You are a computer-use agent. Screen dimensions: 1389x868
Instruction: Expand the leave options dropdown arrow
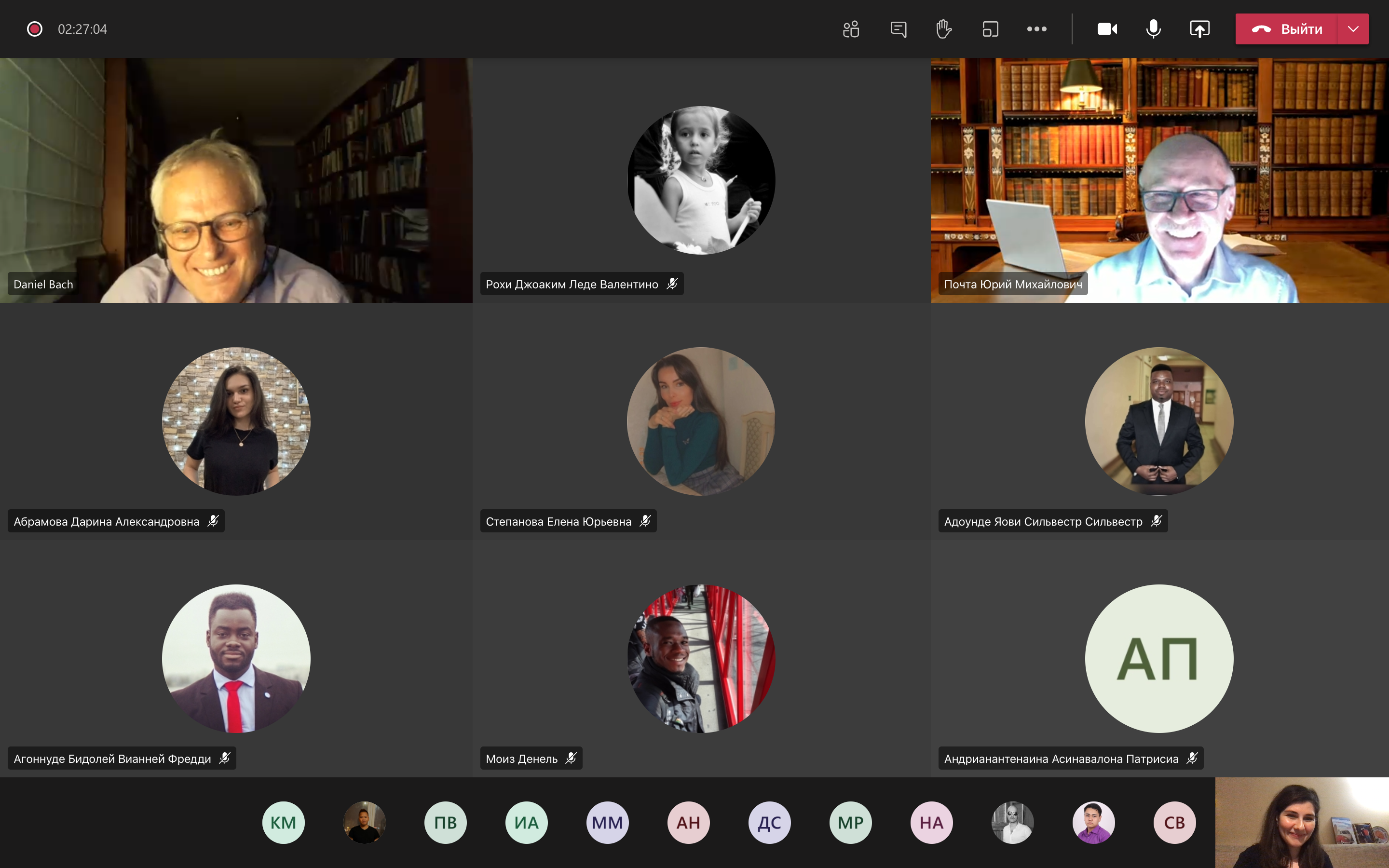[1353, 29]
